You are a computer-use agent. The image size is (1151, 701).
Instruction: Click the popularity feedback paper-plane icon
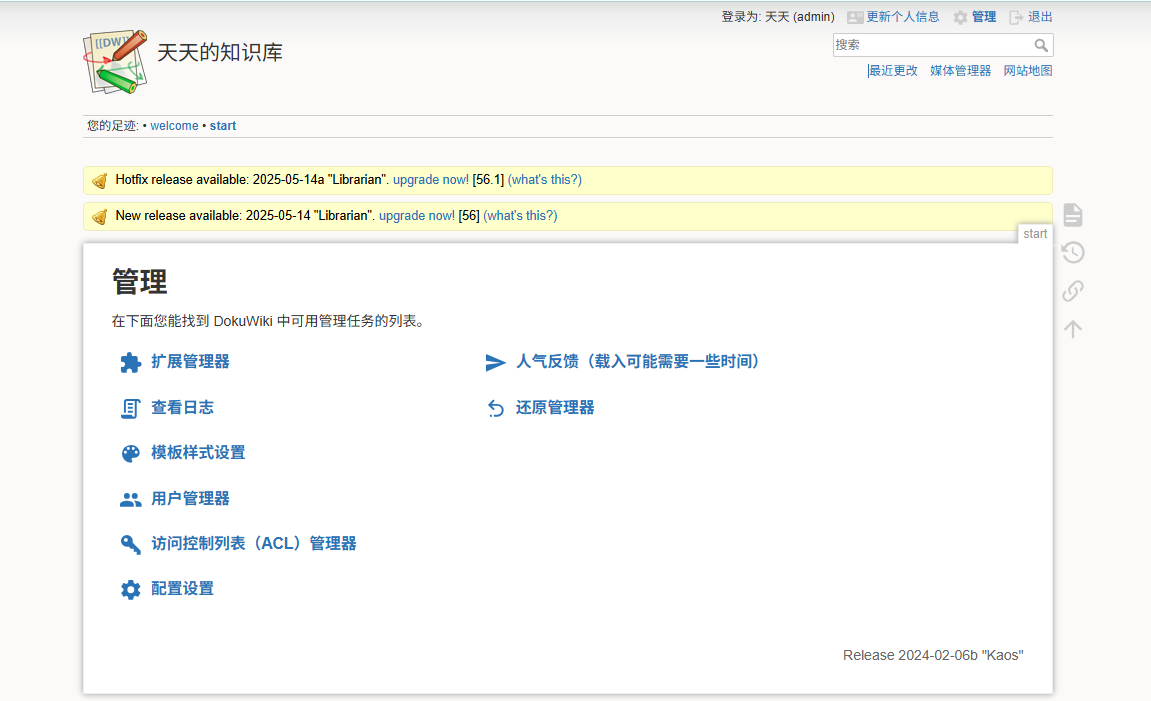coord(495,363)
